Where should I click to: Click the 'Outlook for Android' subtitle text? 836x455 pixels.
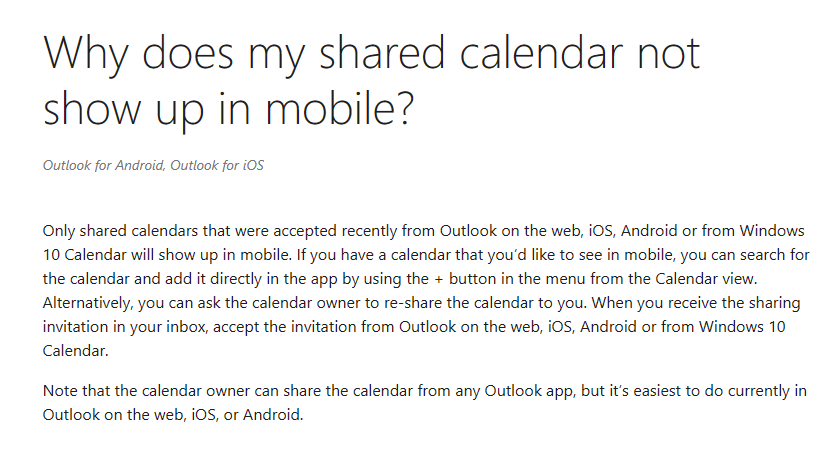pyautogui.click(x=103, y=165)
